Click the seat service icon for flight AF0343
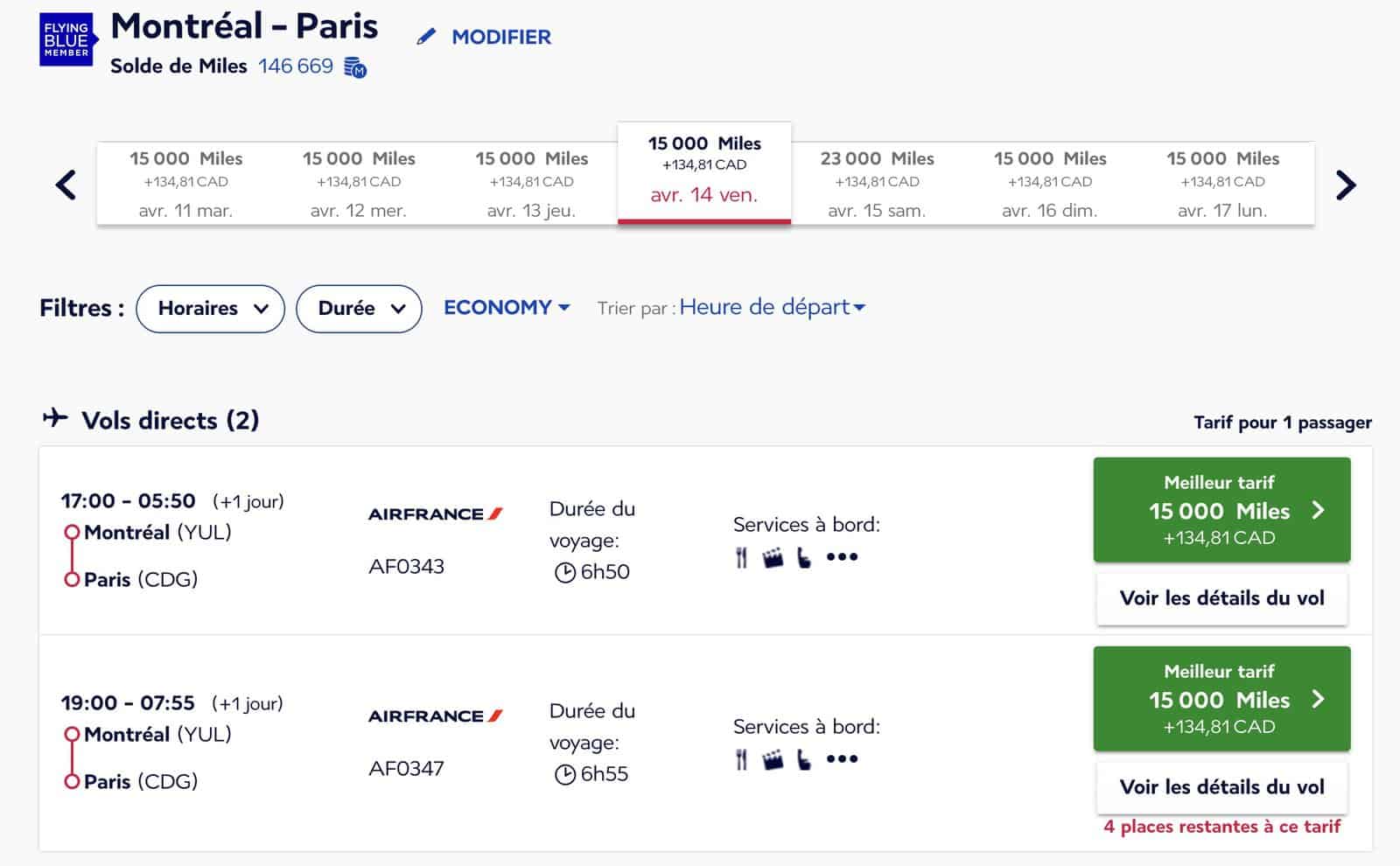This screenshot has width=1400, height=866. pyautogui.click(x=806, y=557)
